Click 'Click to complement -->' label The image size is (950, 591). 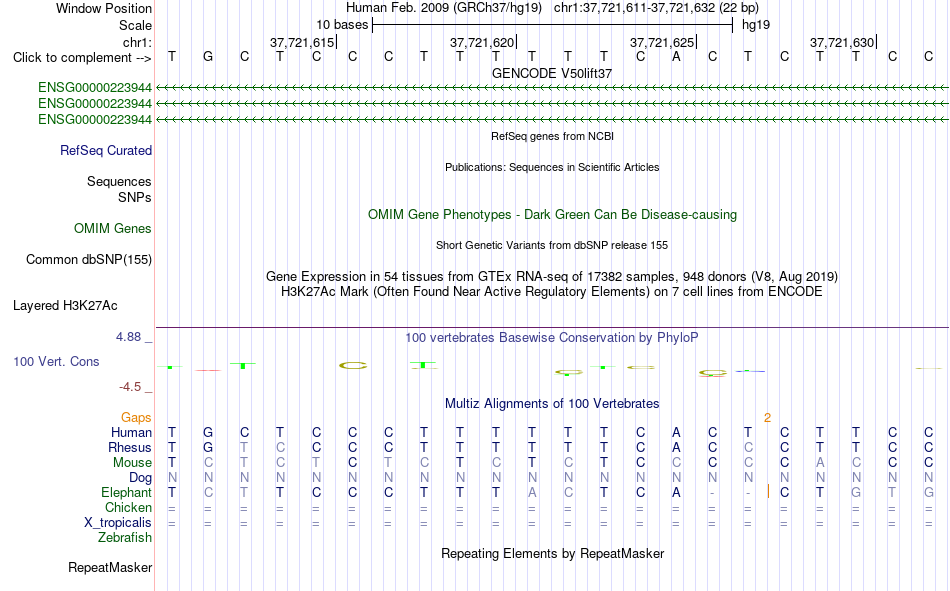tap(82, 58)
